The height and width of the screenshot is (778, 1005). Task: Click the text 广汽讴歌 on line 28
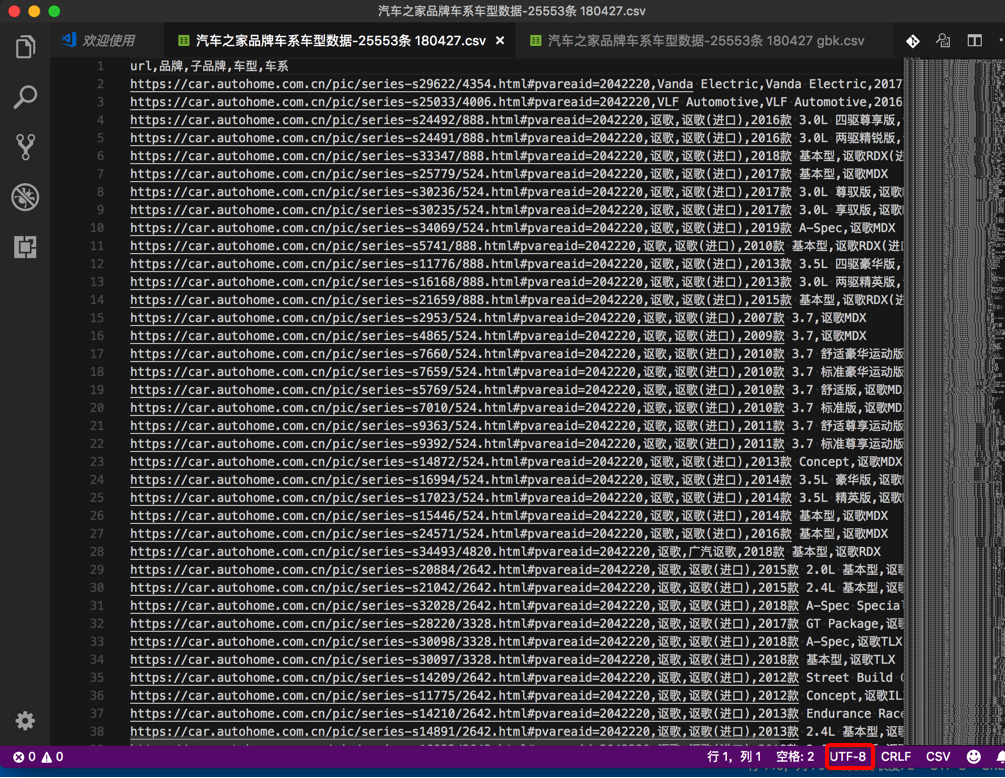[x=715, y=551]
